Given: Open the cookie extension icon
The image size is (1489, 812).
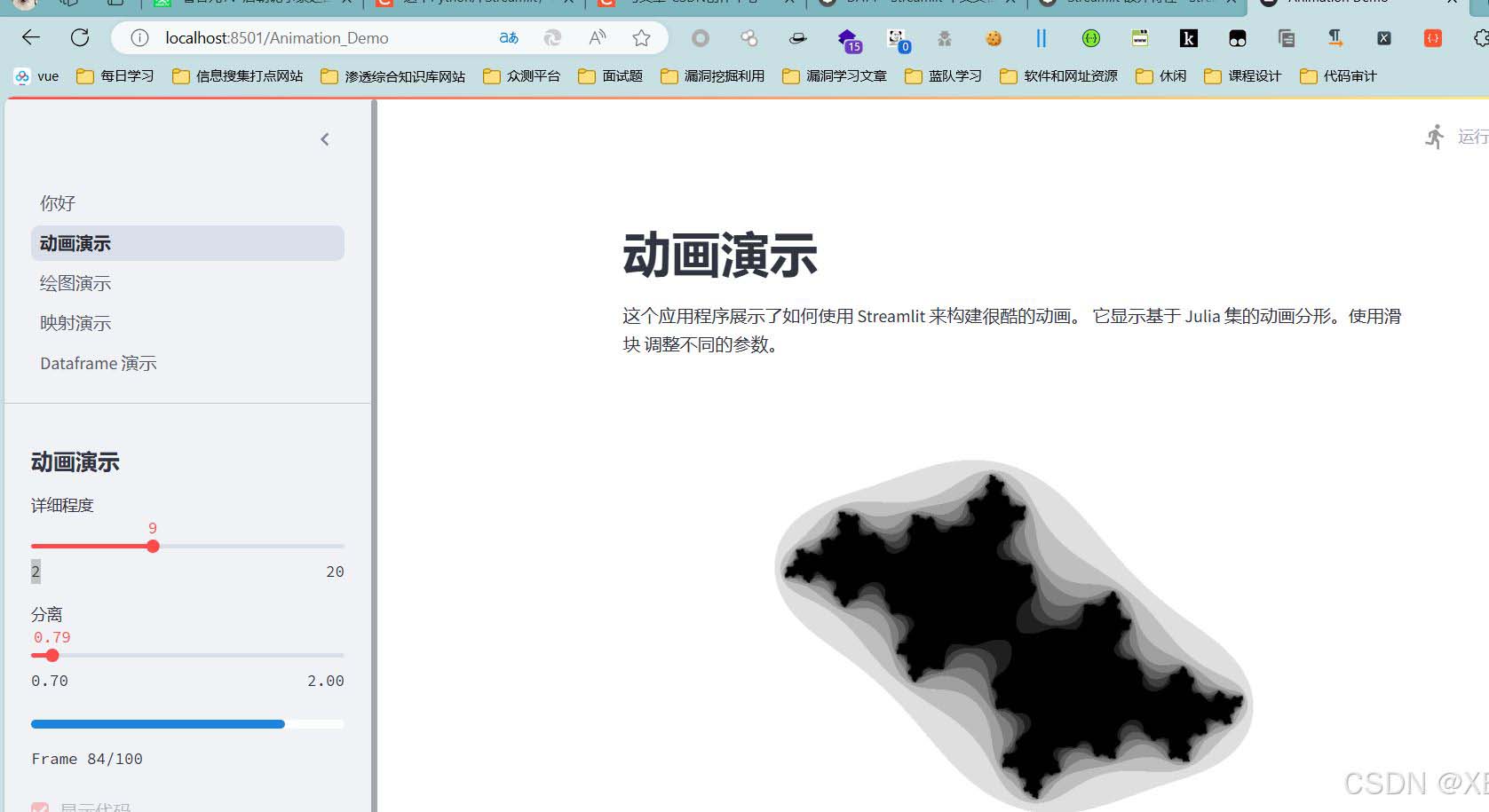Looking at the screenshot, I should [x=994, y=38].
